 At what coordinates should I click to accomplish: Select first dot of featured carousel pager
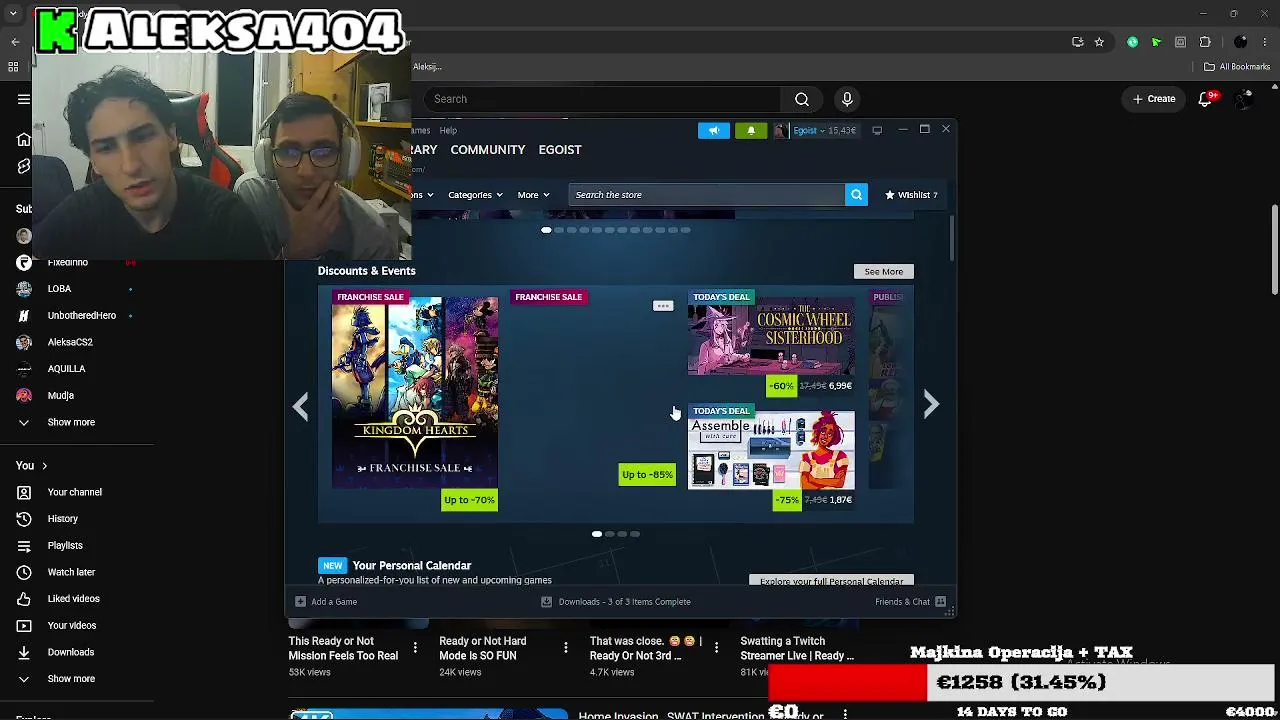[546, 230]
